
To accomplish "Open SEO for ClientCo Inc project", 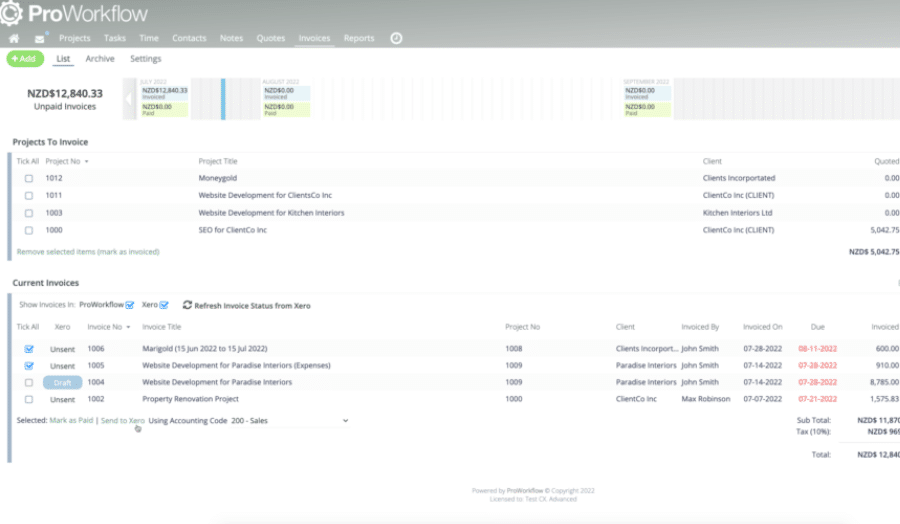I will click(232, 230).
